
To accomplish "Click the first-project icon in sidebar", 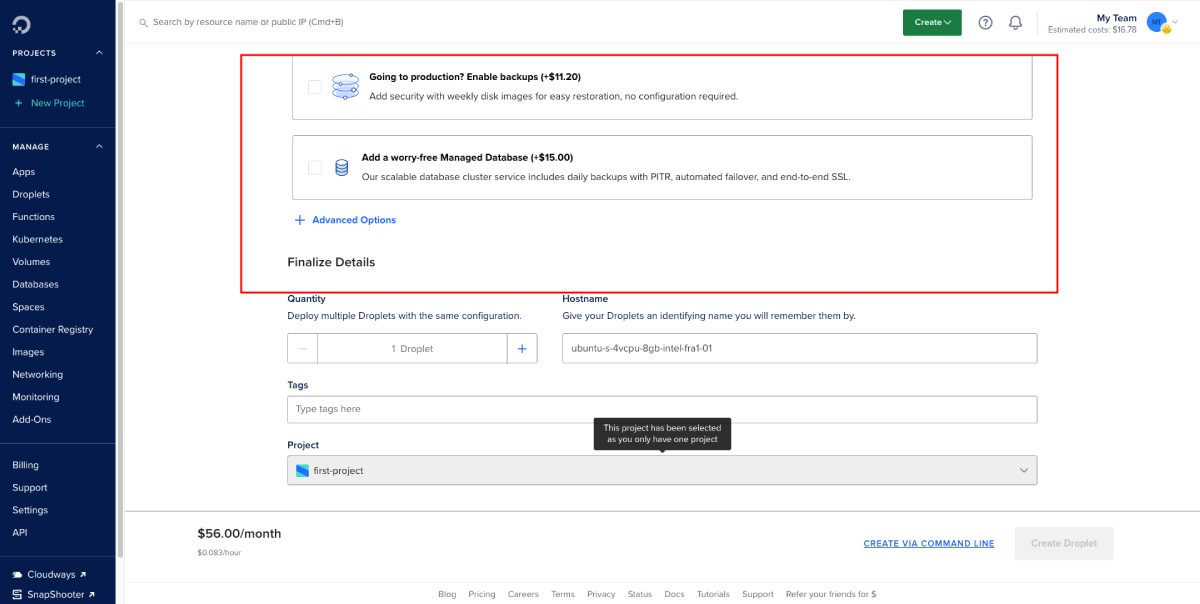I will click(x=19, y=79).
